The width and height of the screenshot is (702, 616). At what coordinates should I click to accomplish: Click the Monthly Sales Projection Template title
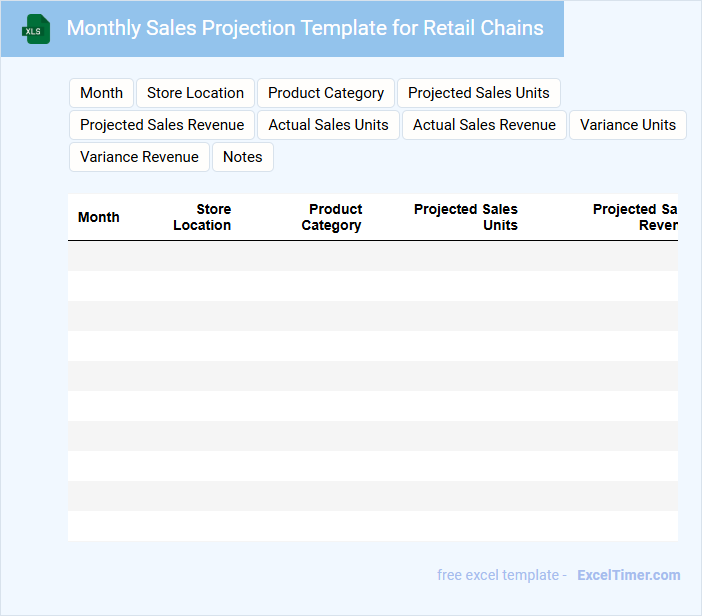tap(305, 28)
